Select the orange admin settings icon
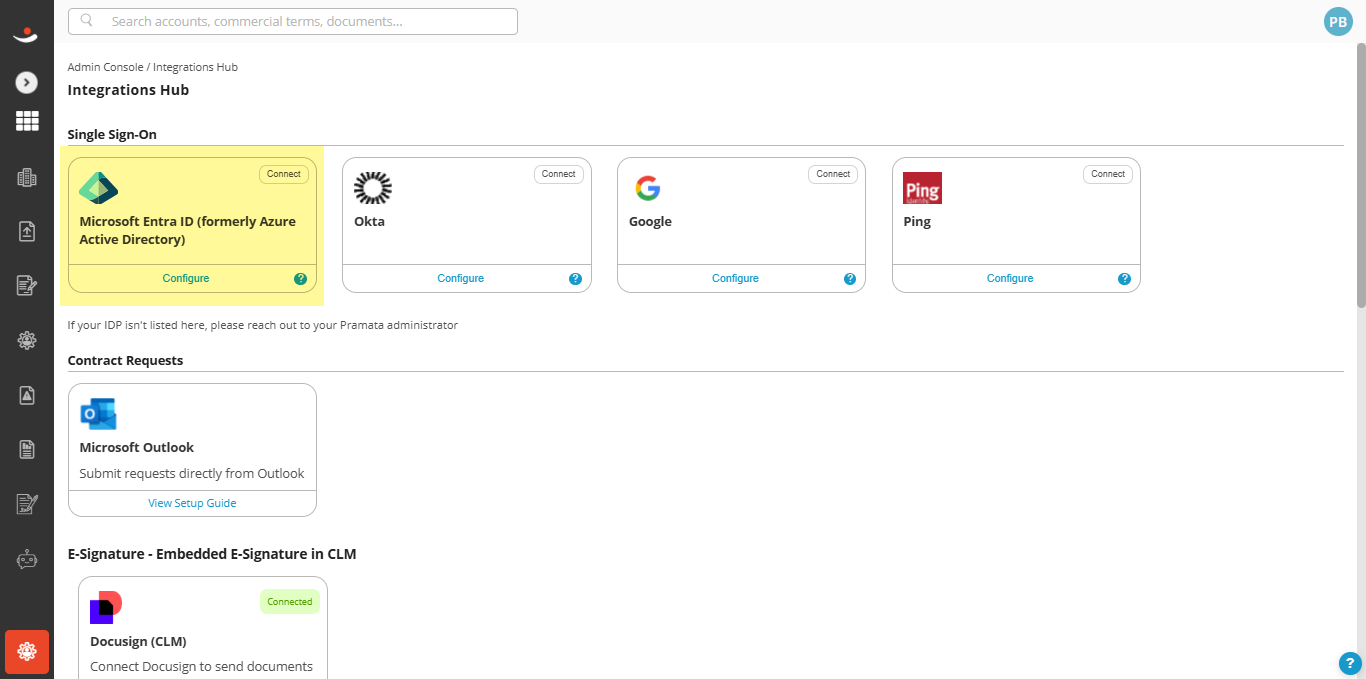 click(x=27, y=652)
